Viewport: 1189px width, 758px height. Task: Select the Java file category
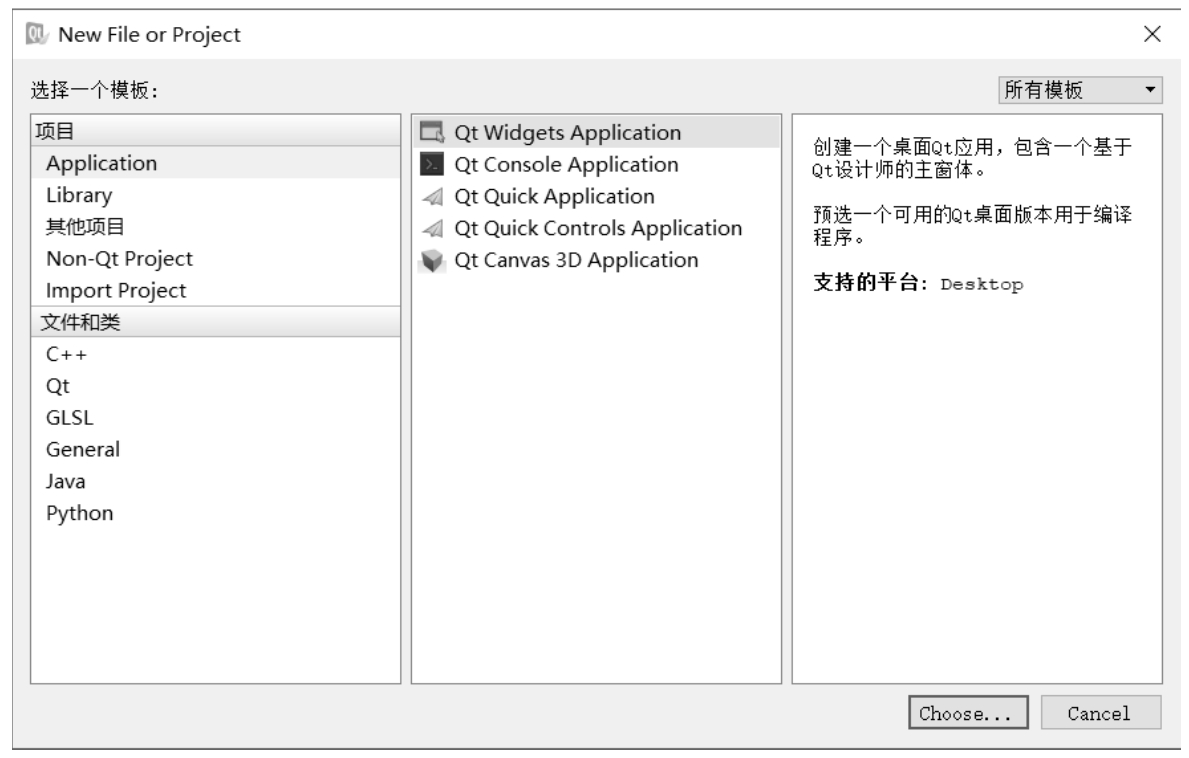[x=215, y=481]
